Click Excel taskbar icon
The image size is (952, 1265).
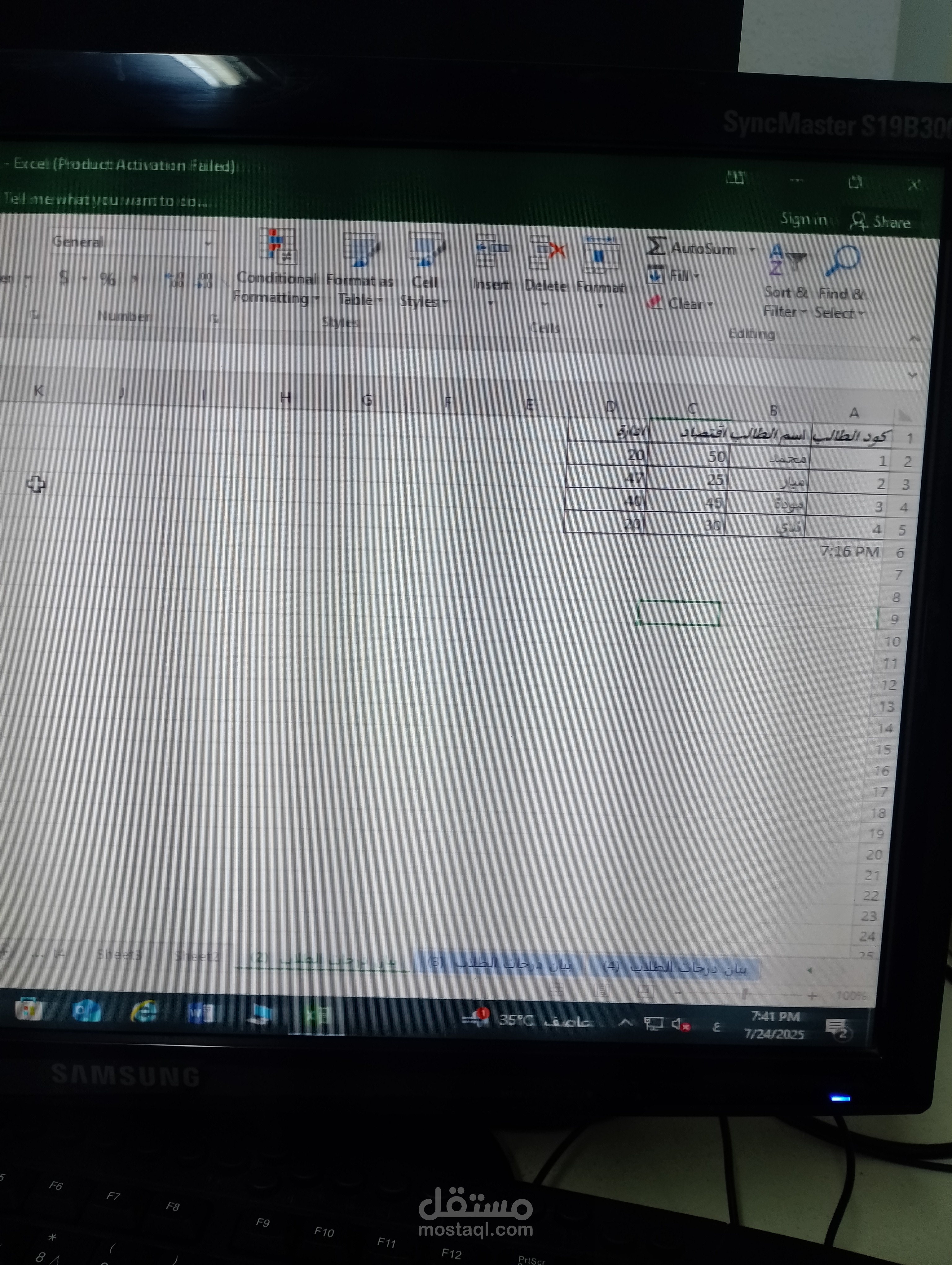pyautogui.click(x=317, y=1016)
